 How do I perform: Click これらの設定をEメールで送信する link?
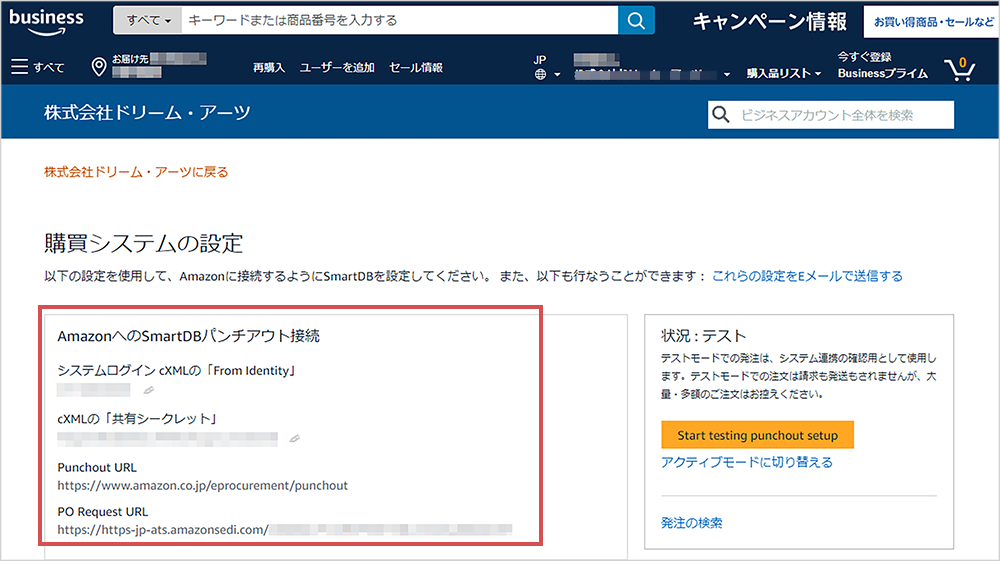coord(807,276)
